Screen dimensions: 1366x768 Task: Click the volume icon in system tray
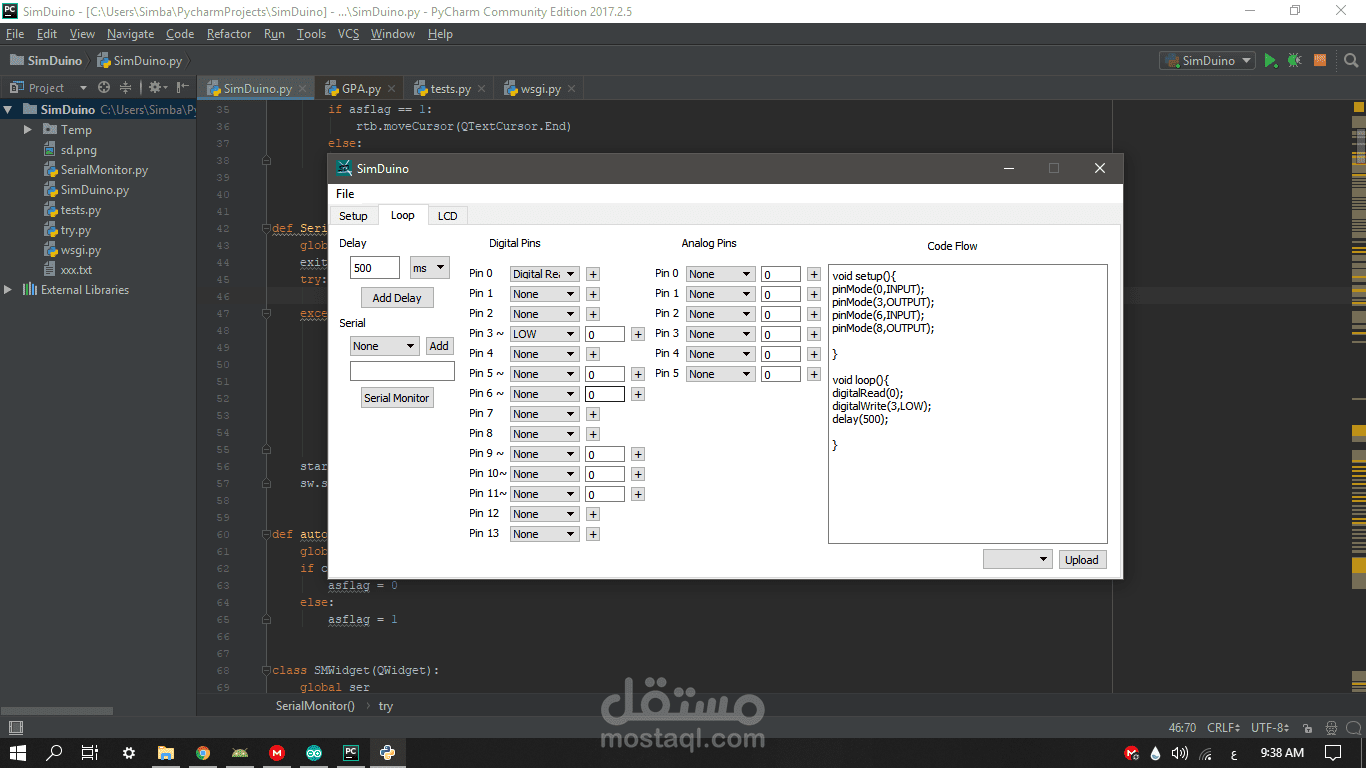pyautogui.click(x=1179, y=753)
